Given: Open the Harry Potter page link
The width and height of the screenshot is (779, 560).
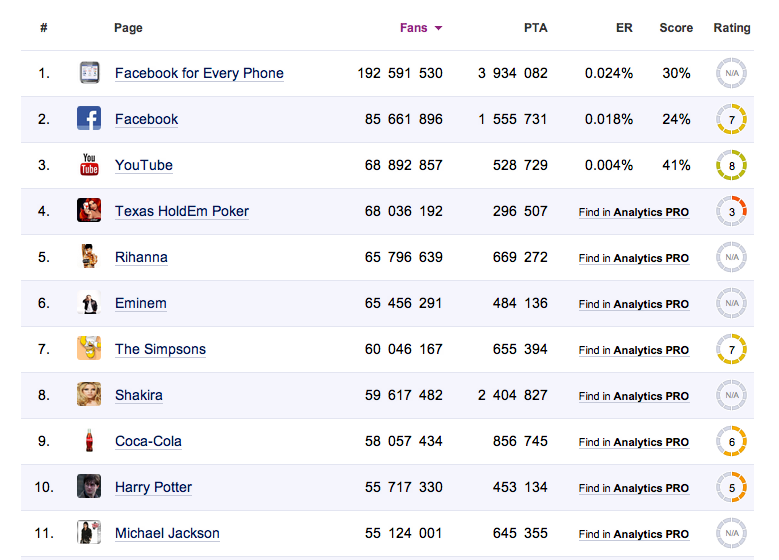Looking at the screenshot, I should click(153, 487).
